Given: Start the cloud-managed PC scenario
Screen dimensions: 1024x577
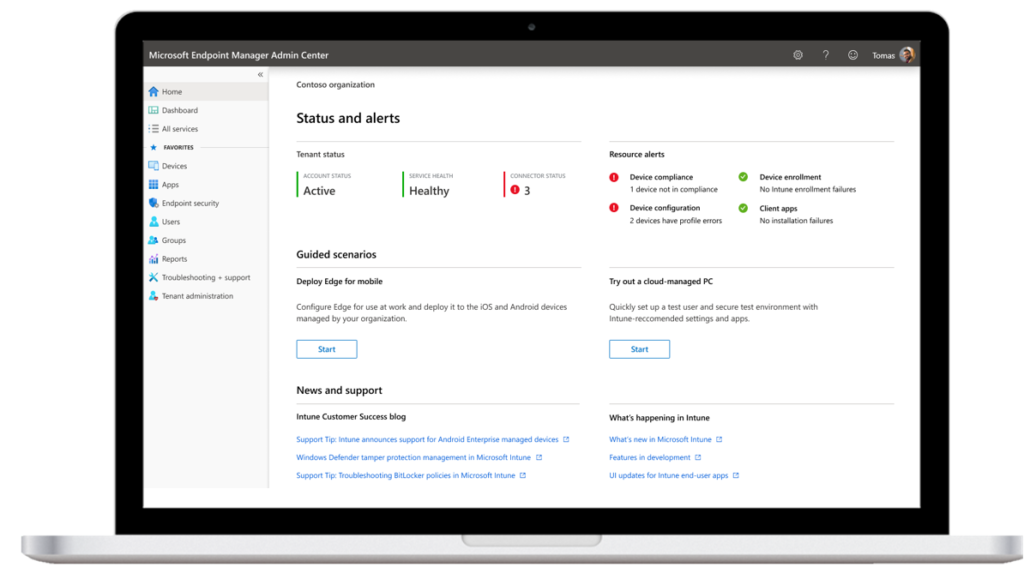Looking at the screenshot, I should [x=639, y=349].
